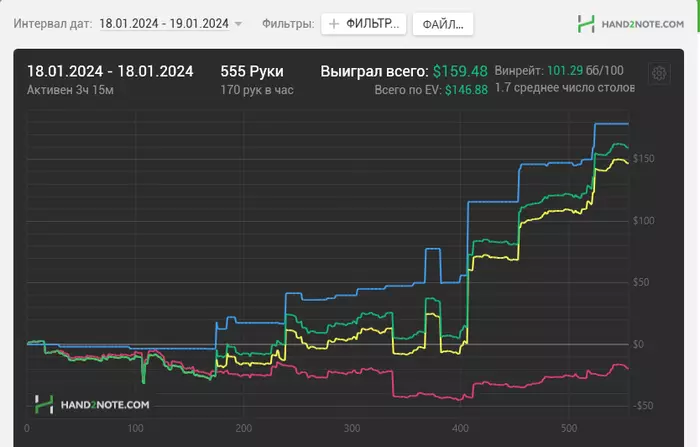This screenshot has width=700, height=447.
Task: Select the '555 Руки' hands count text
Action: pyautogui.click(x=252, y=71)
